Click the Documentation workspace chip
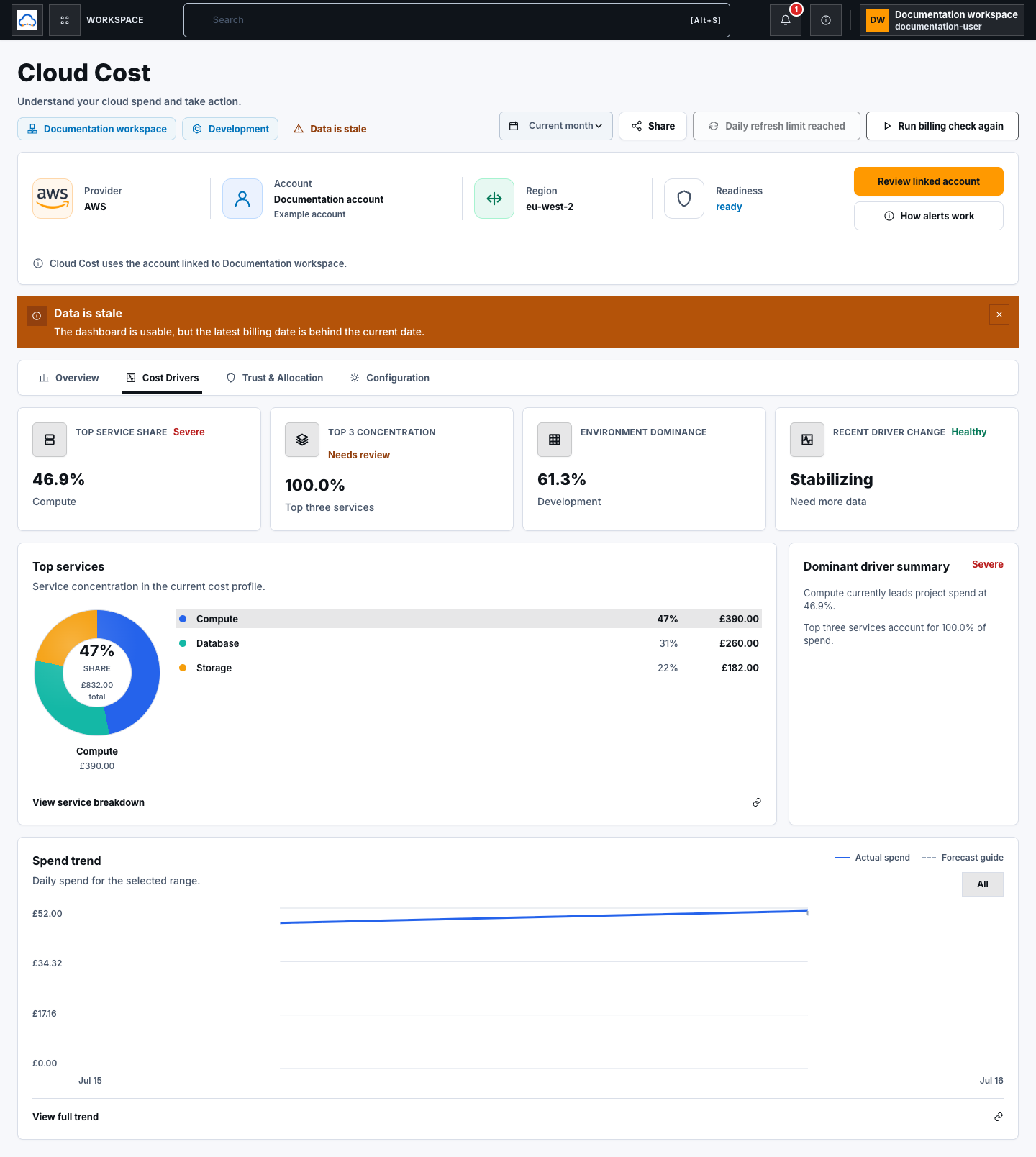The width and height of the screenshot is (1036, 1157). pyautogui.click(x=96, y=129)
